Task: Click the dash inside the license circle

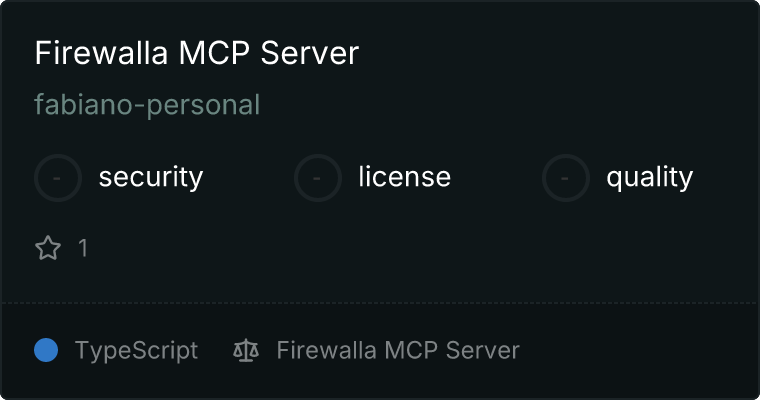Action: 317,178
